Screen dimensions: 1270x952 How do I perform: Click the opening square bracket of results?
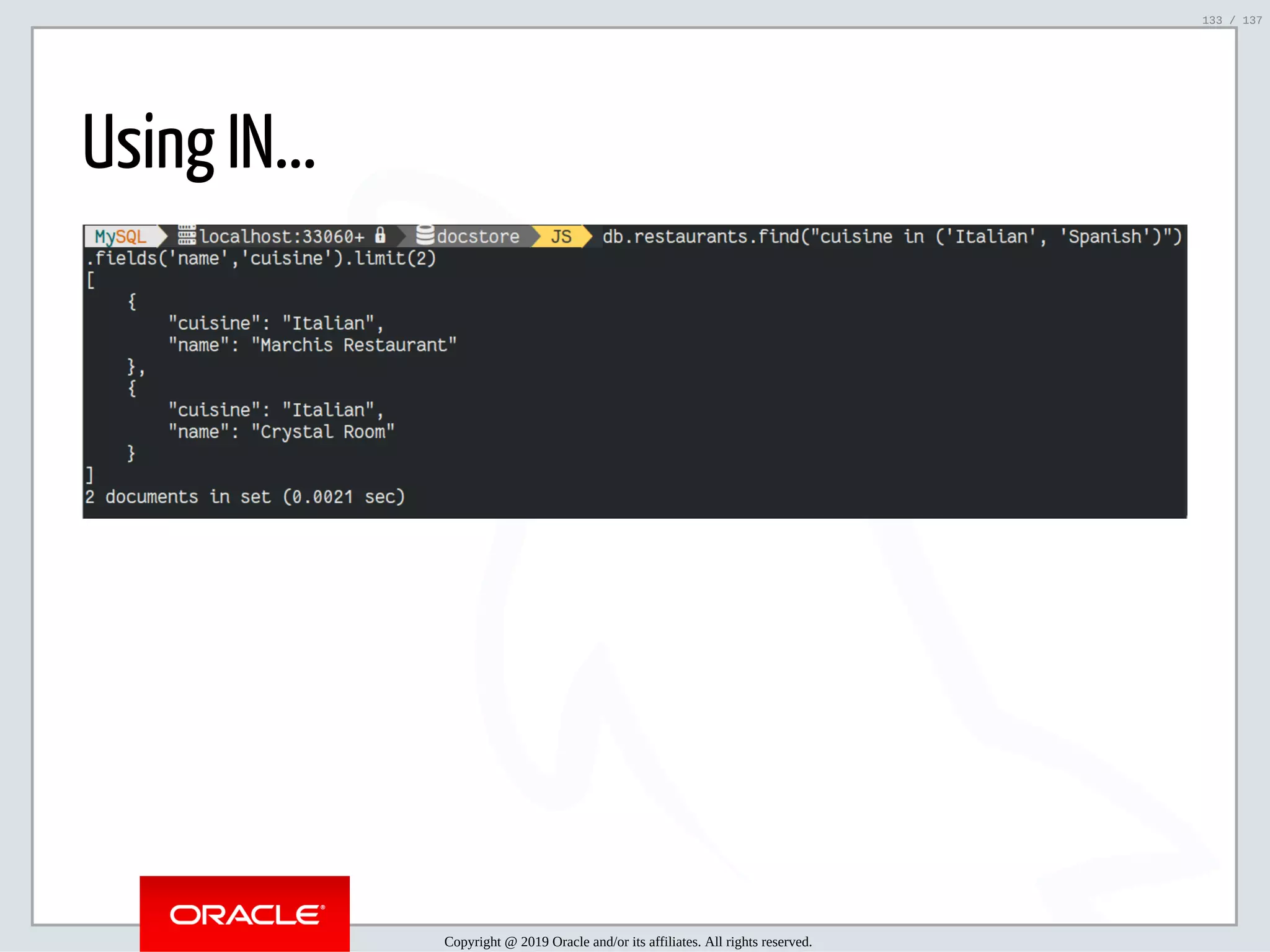click(91, 280)
